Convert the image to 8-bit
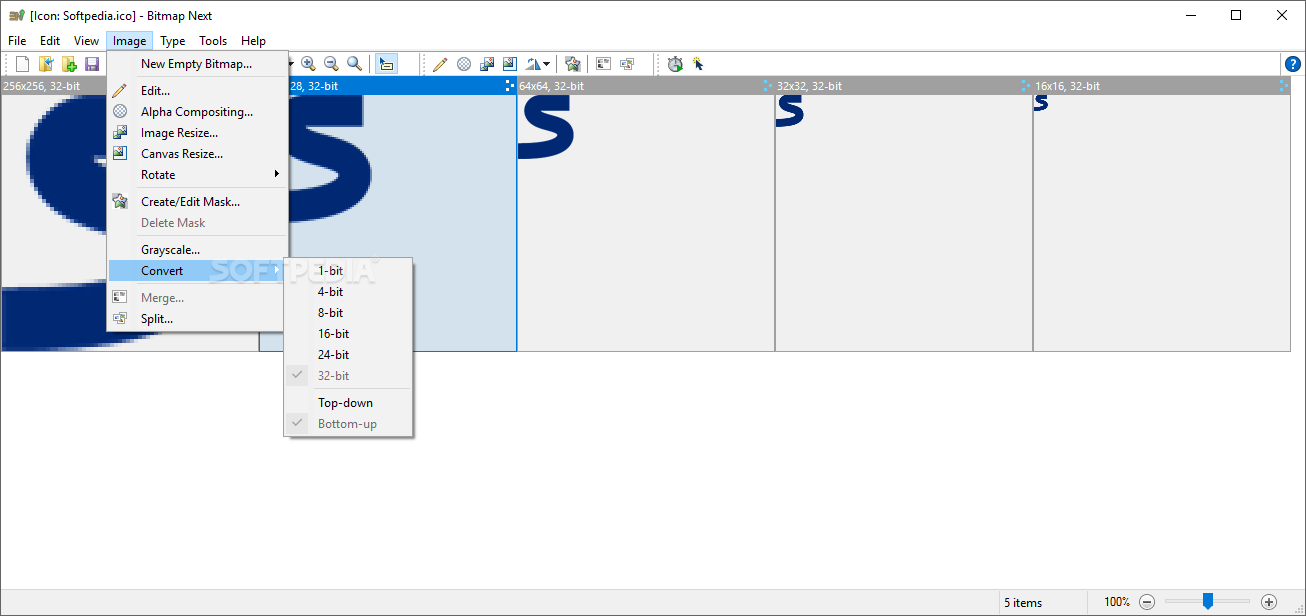Image resolution: width=1306 pixels, height=616 pixels. (x=348, y=313)
